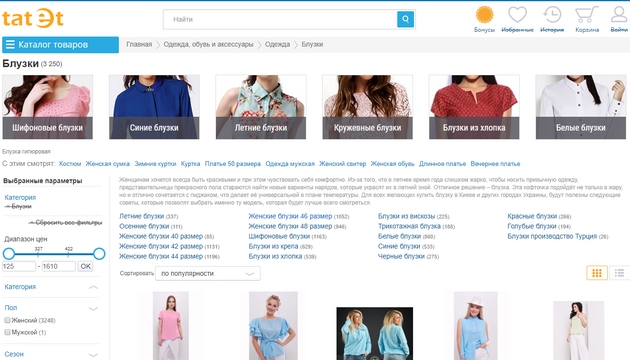This screenshot has width=630, height=360.
Task: Click the Войти user profile icon
Action: (x=619, y=15)
